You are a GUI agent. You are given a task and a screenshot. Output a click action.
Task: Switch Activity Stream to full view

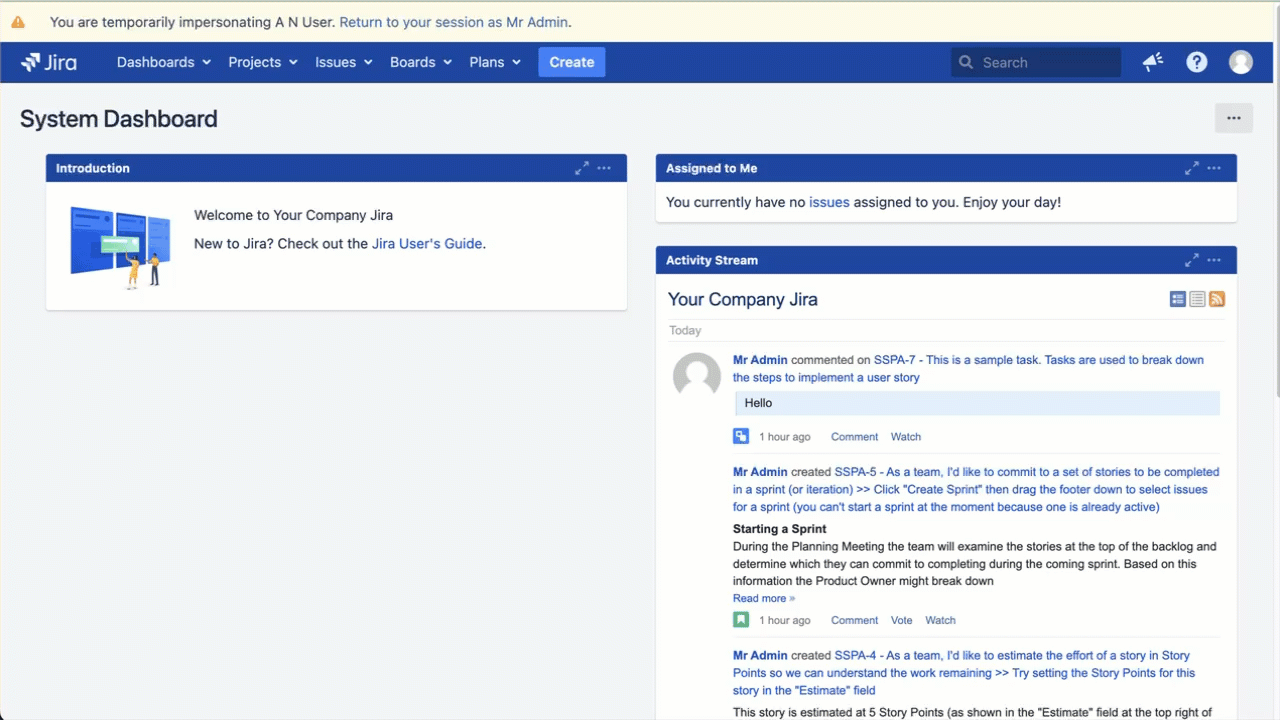[1178, 299]
